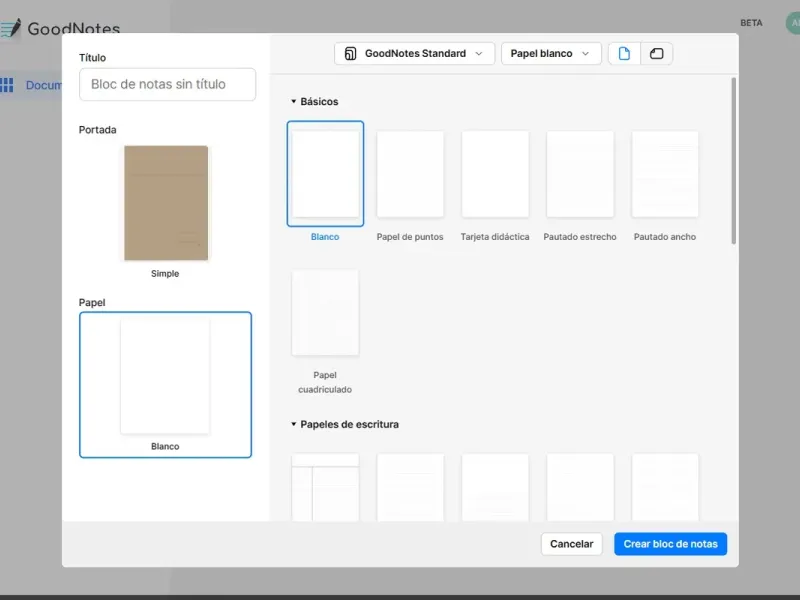The height and width of the screenshot is (600, 800).
Task: Choose the Pautado estrecho template
Action: click(580, 174)
